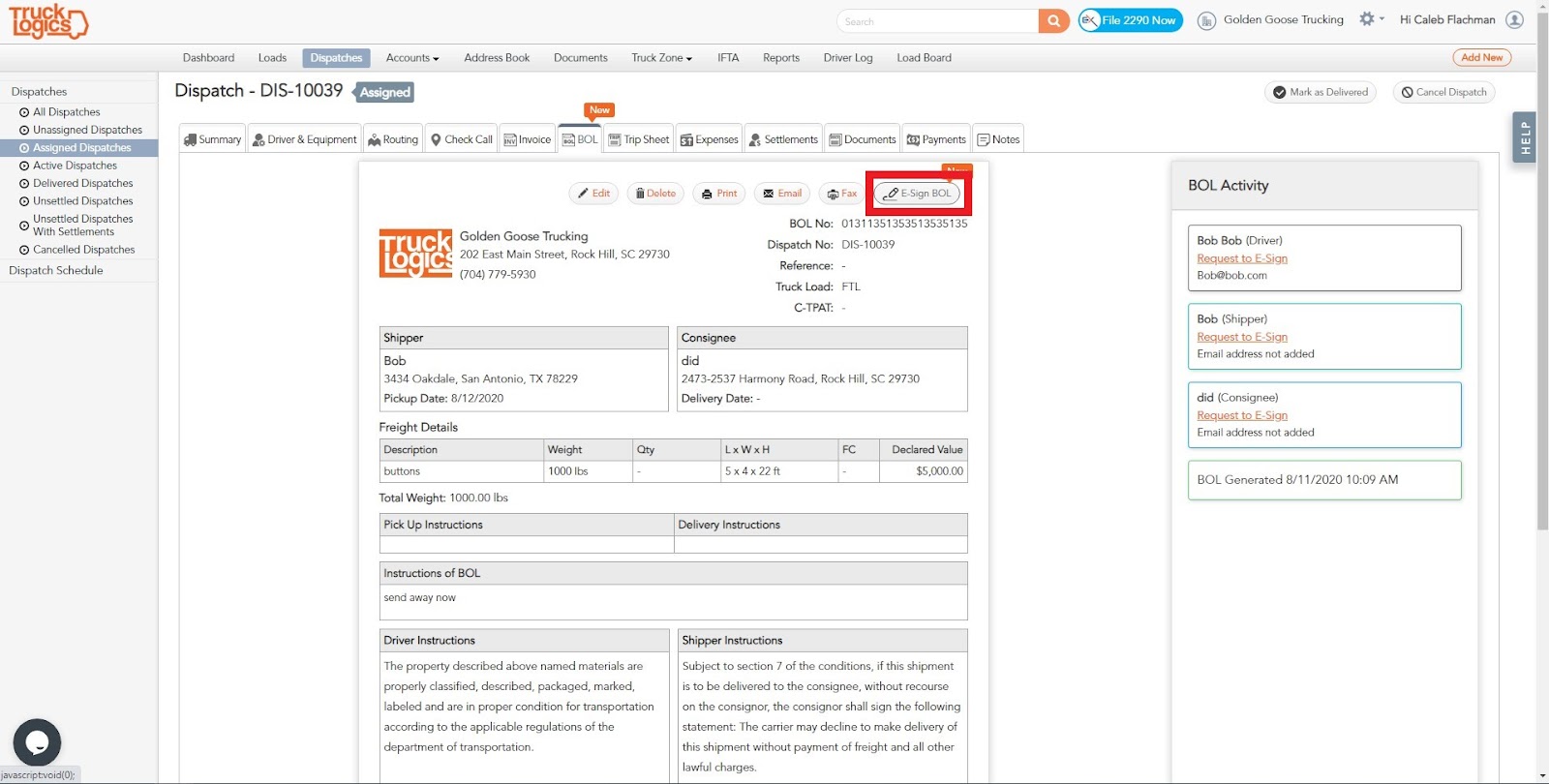Click Mark as Delivered button

pos(1321,92)
